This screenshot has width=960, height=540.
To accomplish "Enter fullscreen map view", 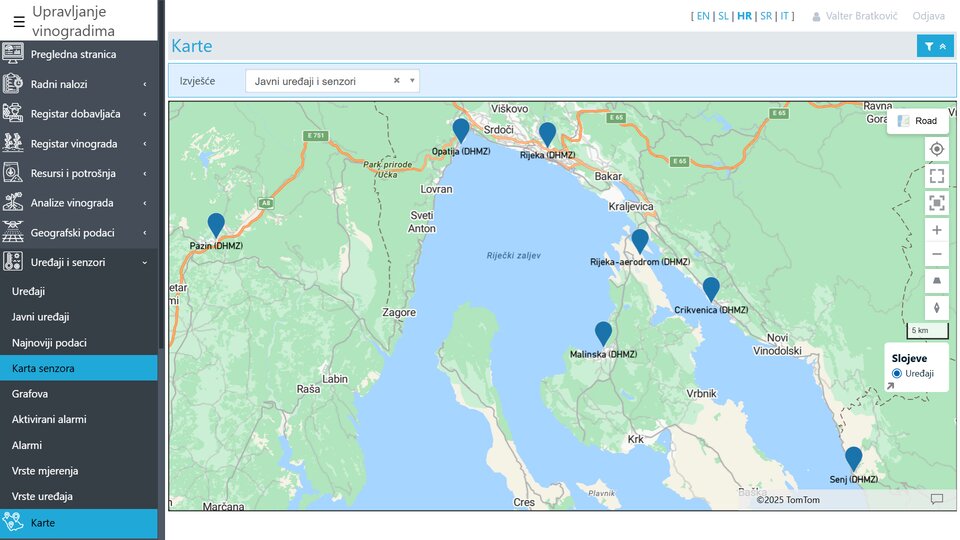I will coord(936,177).
